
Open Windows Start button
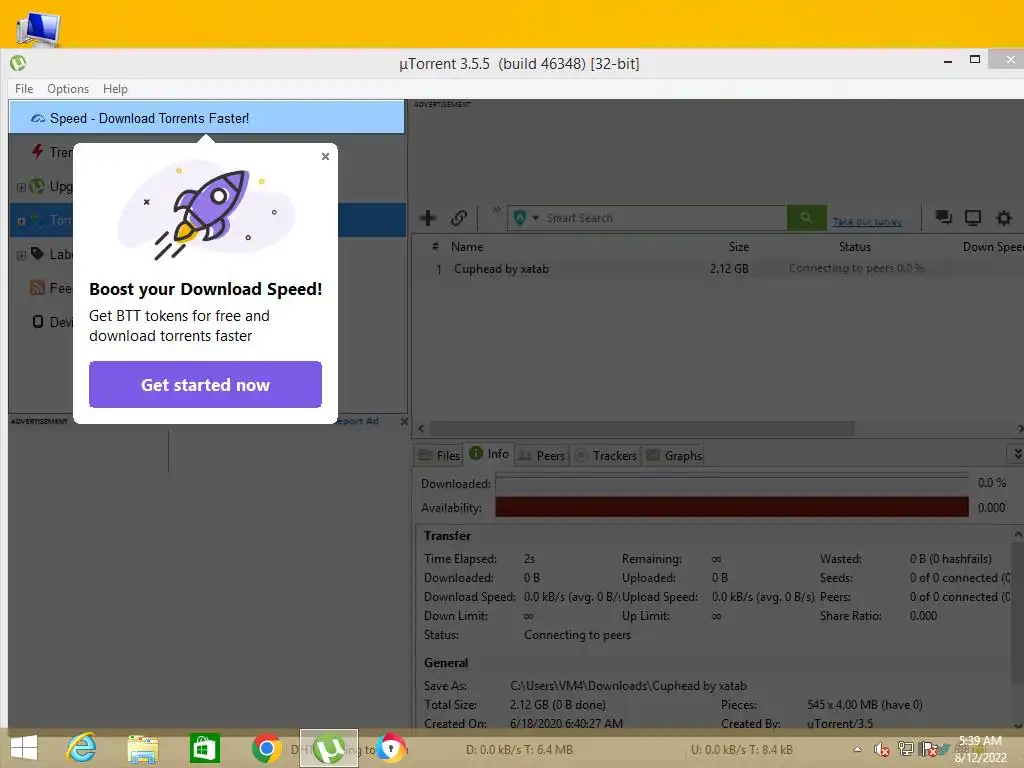click(x=24, y=748)
